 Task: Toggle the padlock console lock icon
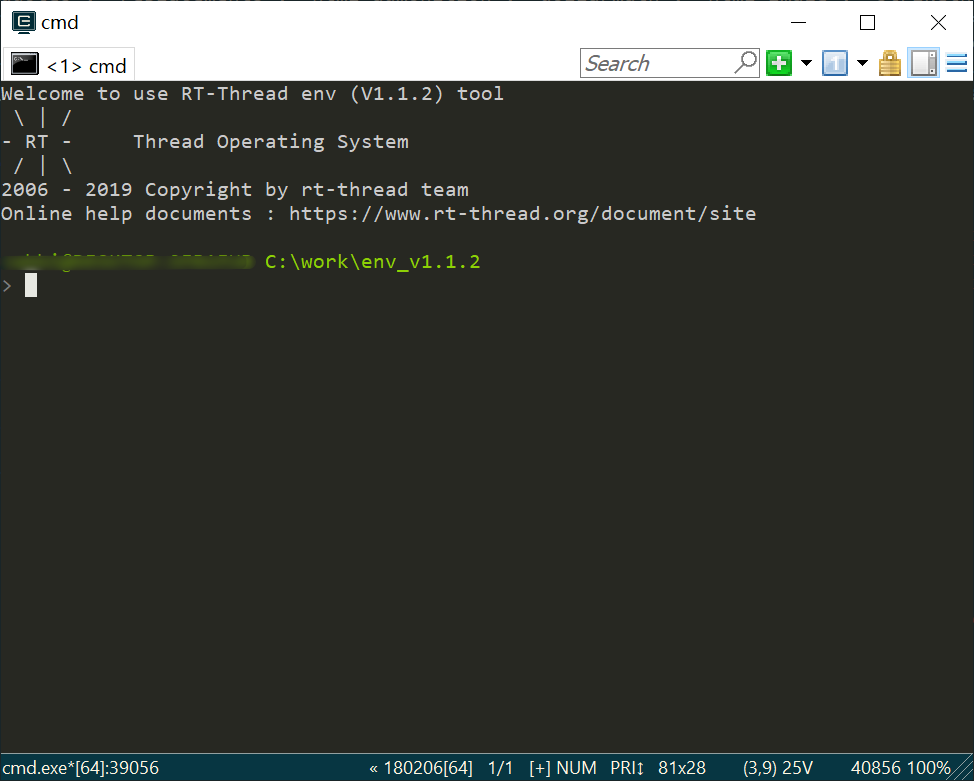890,63
